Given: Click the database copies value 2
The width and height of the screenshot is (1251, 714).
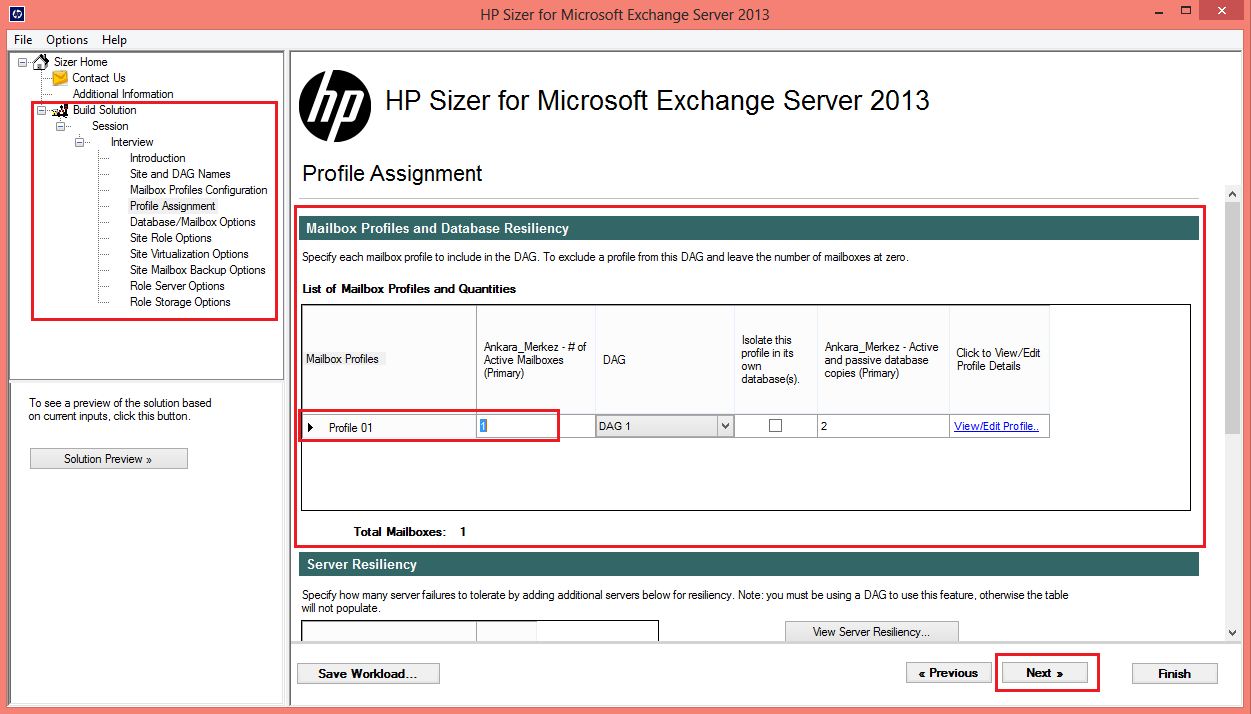Looking at the screenshot, I should click(x=883, y=426).
